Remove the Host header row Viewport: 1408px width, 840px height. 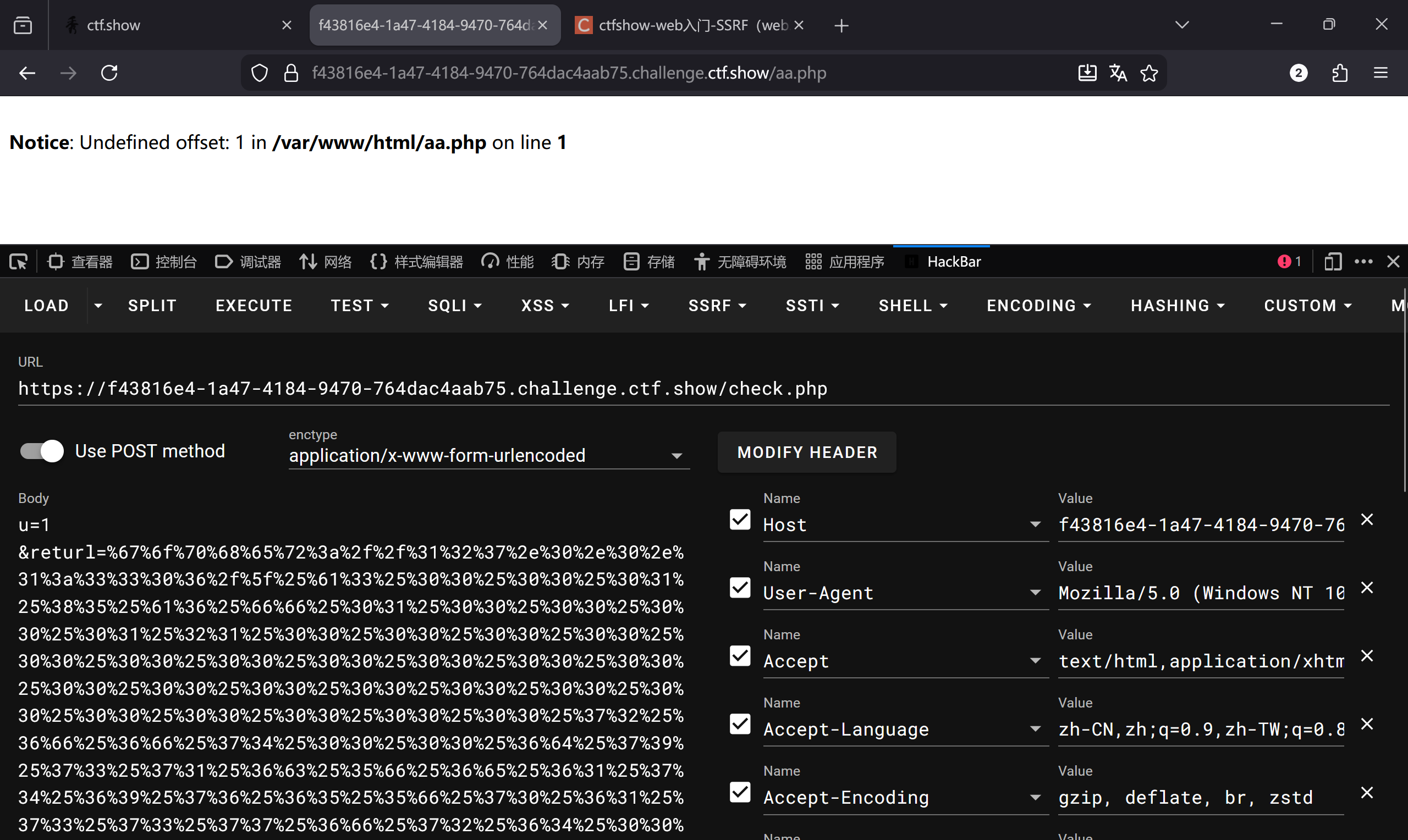1367,520
